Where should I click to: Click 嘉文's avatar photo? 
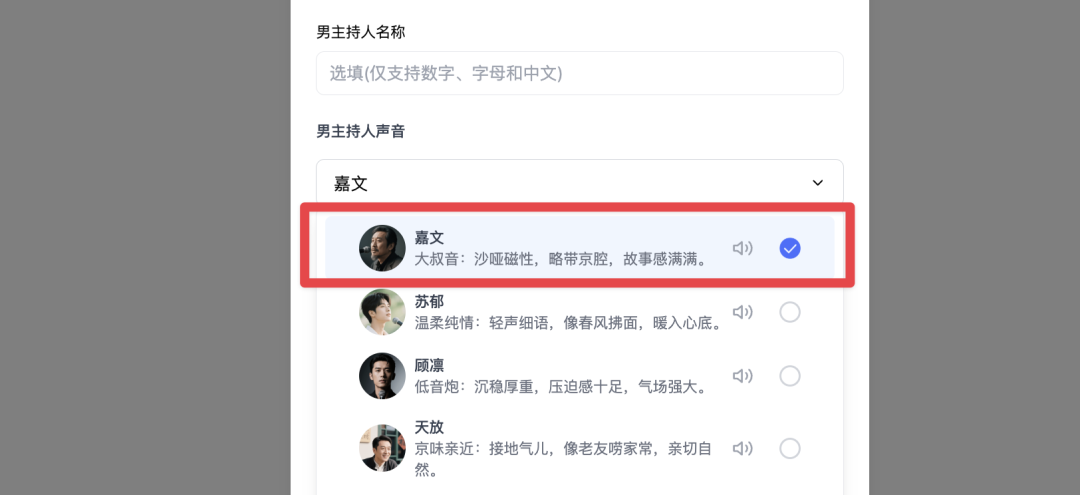(x=382, y=248)
